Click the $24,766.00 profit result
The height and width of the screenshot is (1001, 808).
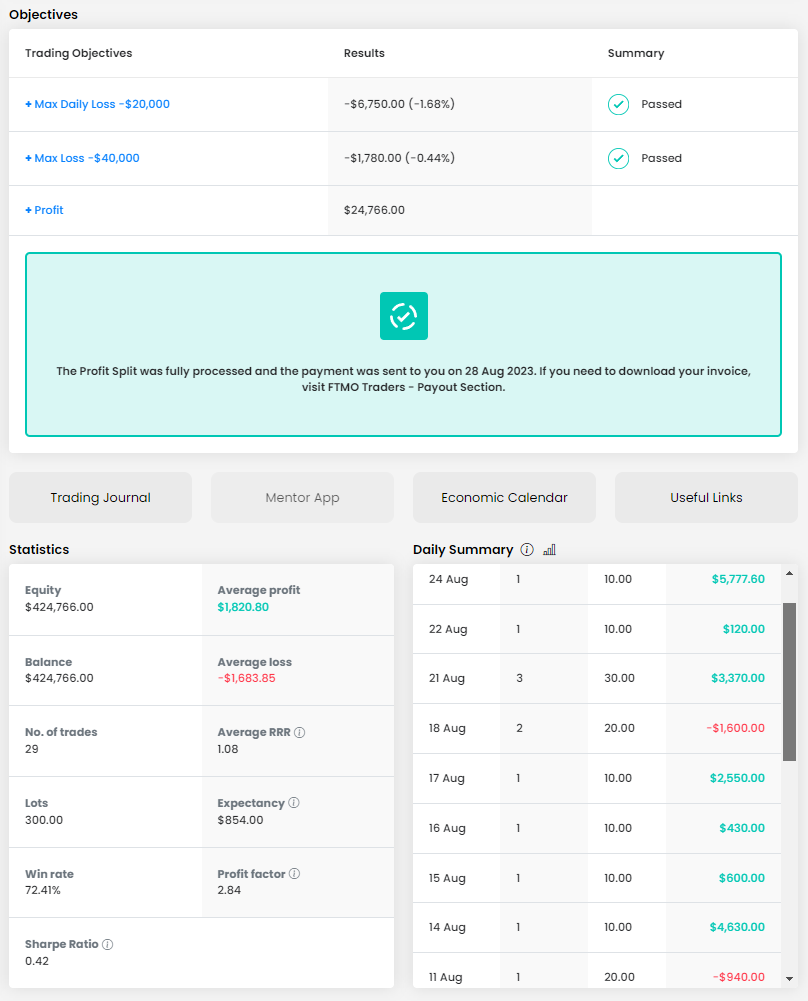[374, 210]
